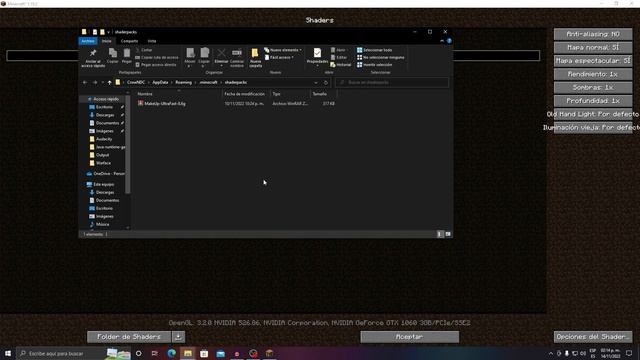Open Explorer help question-mark icon
Screen dimensions: 640x360
click(449, 41)
